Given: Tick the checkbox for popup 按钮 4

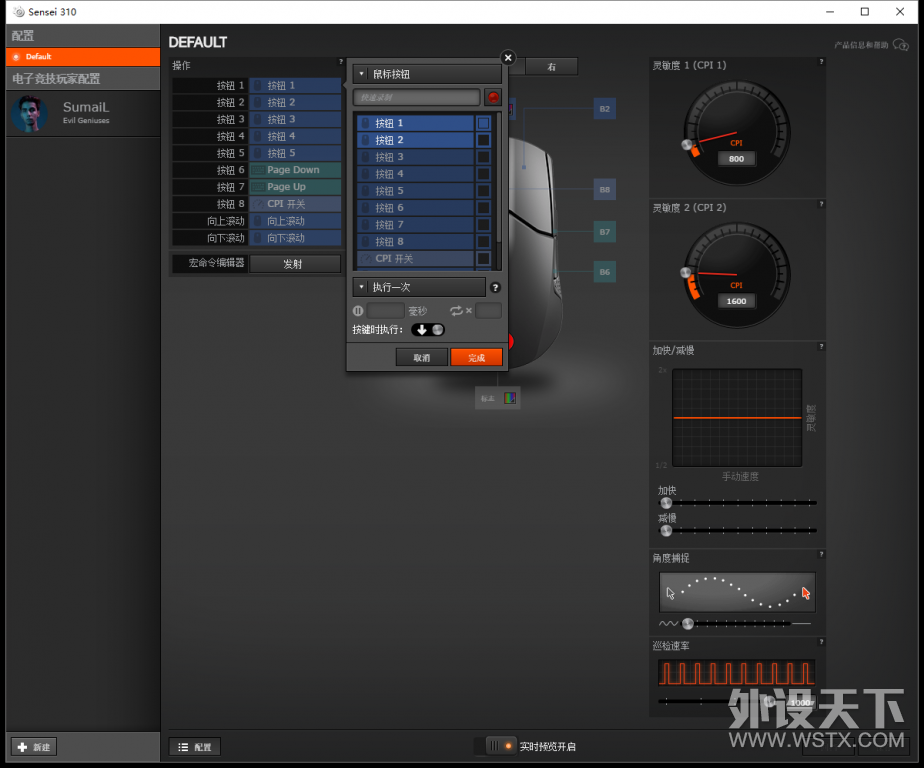Looking at the screenshot, I should pyautogui.click(x=483, y=174).
